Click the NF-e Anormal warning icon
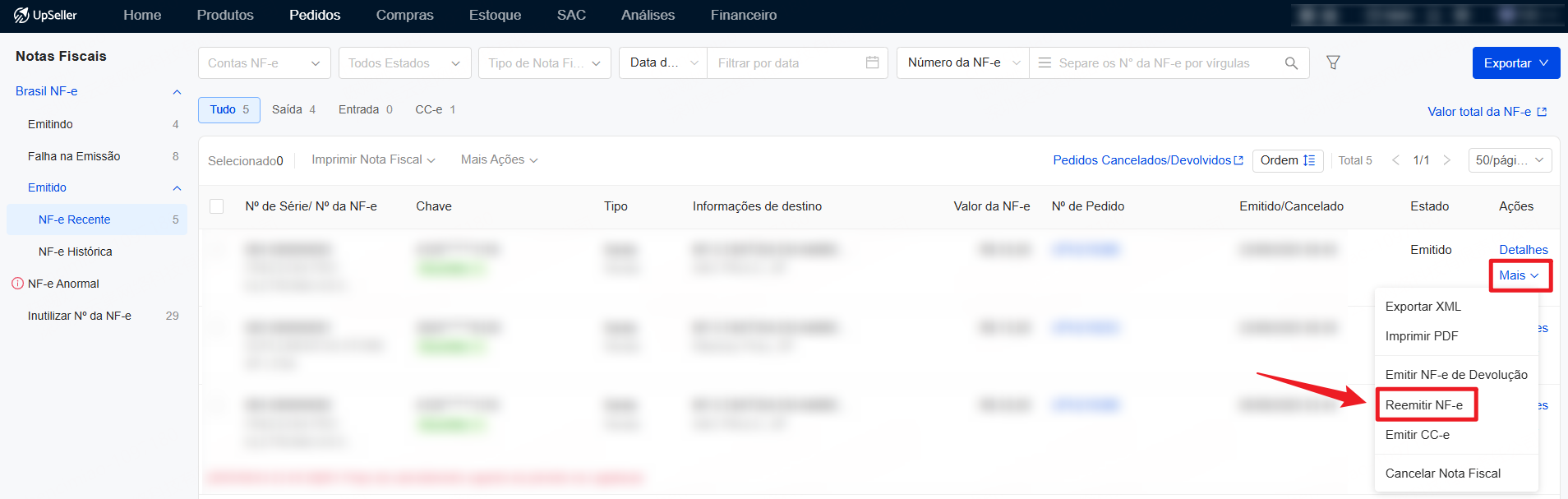This screenshot has width=1568, height=499. coord(17,284)
